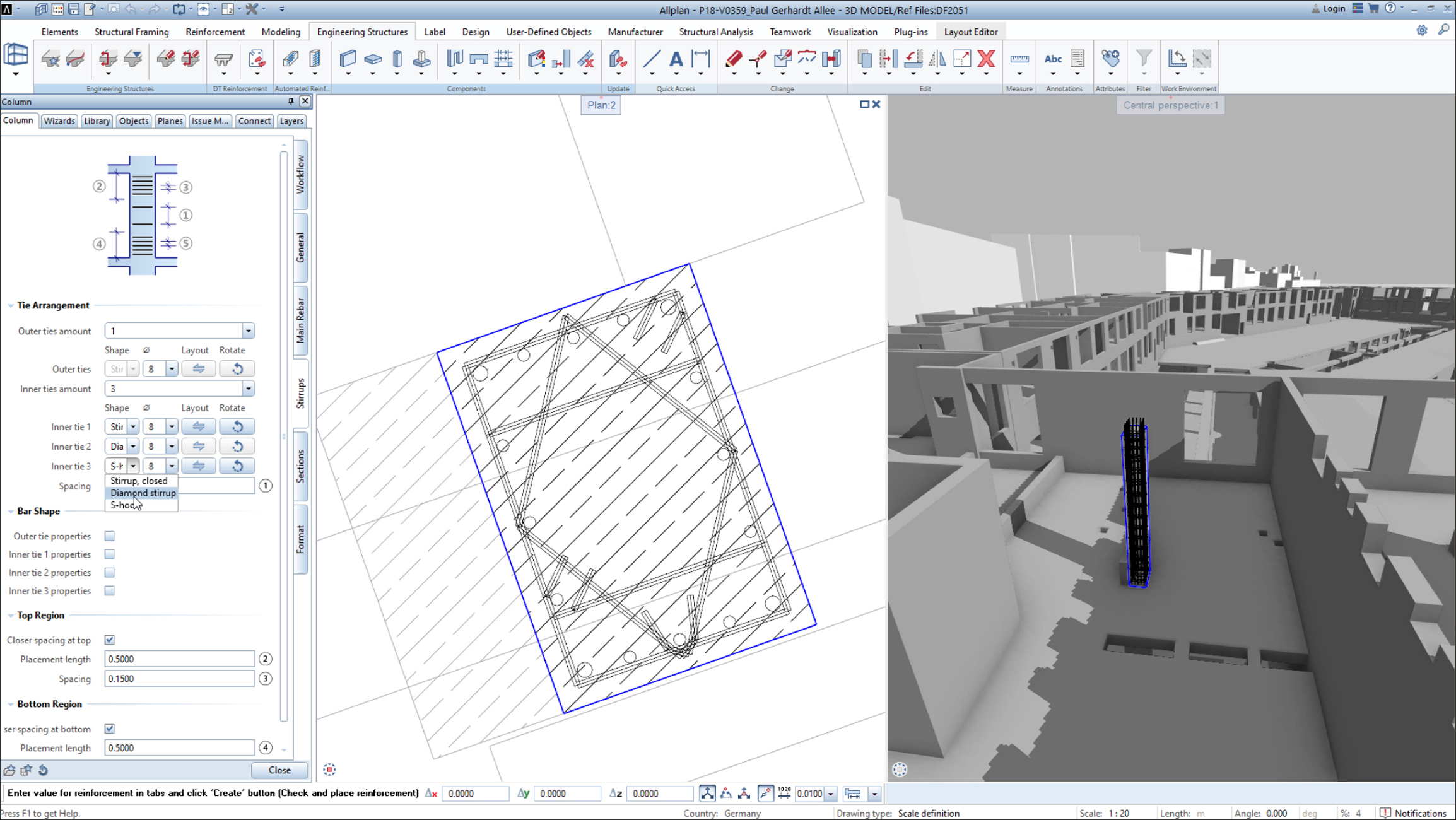This screenshot has width=1456, height=820.
Task: Toggle Outer tie properties checkbox
Action: click(x=110, y=536)
